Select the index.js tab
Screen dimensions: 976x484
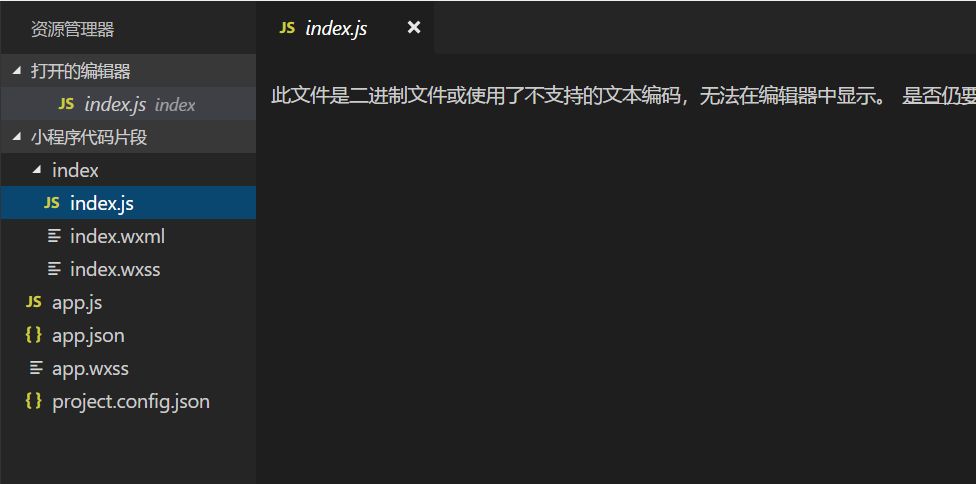pos(345,27)
